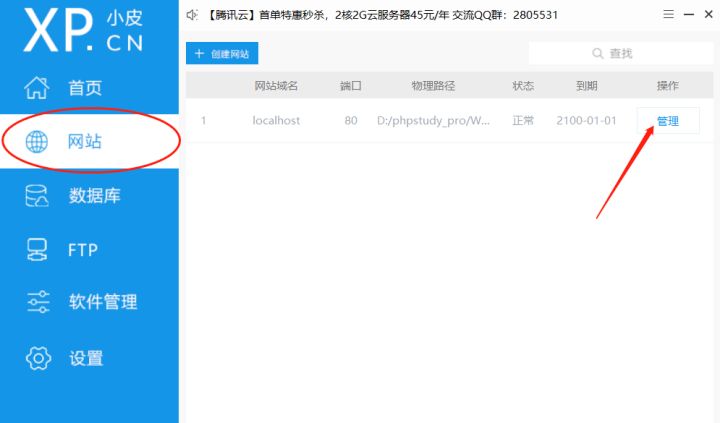Click the globe icon for 网站
The width and height of the screenshot is (720, 423).
click(x=37, y=141)
